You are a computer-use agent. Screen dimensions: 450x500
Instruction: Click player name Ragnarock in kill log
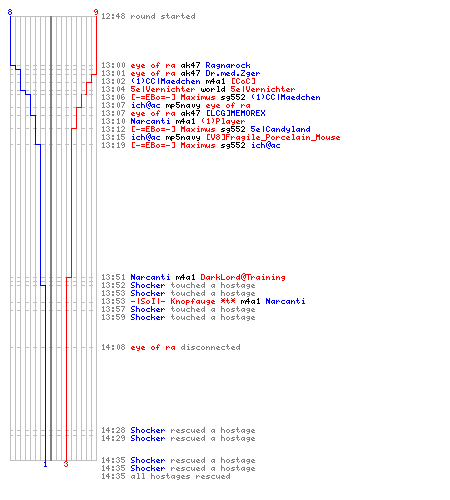click(228, 65)
